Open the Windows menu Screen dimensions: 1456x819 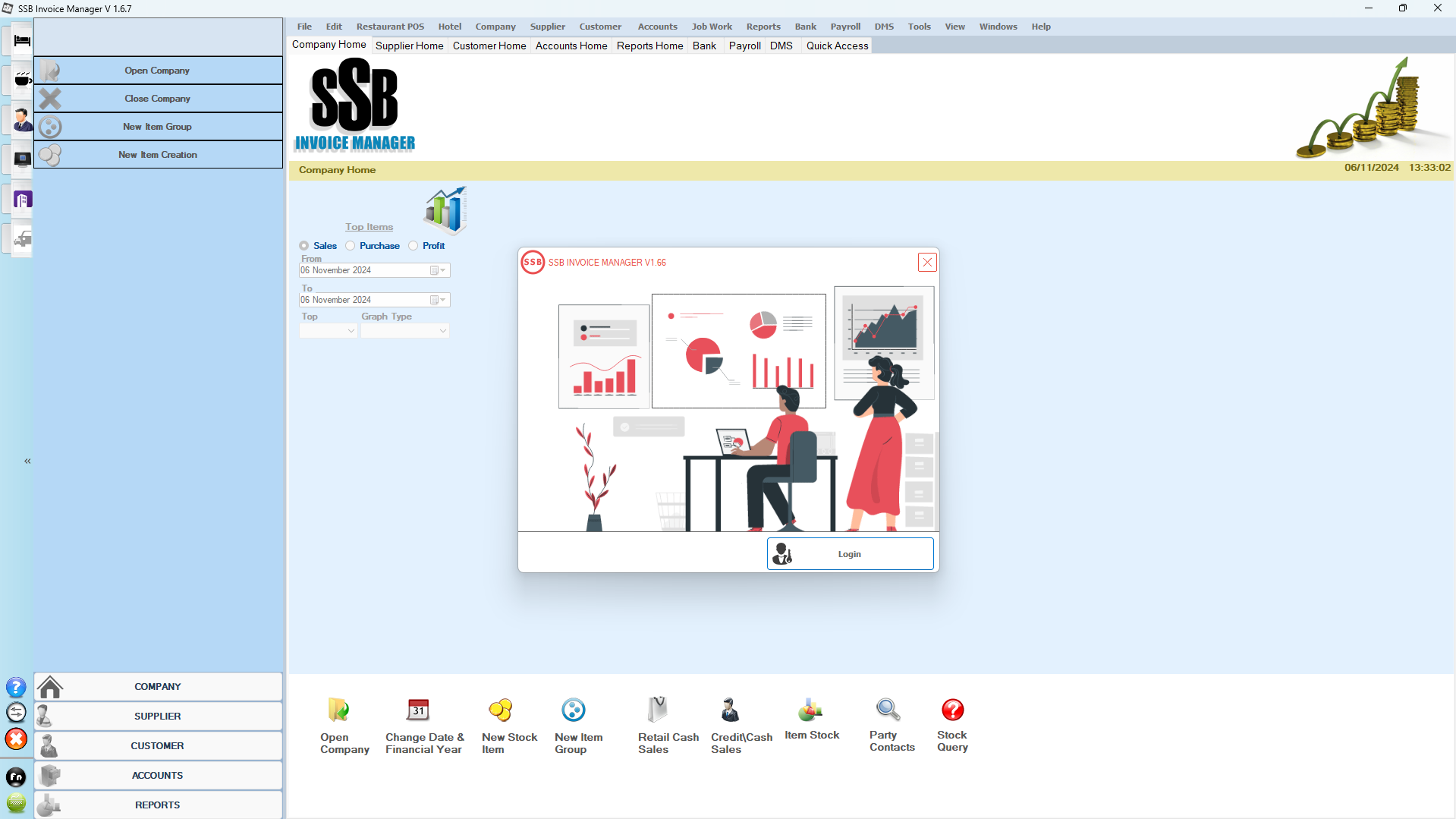click(998, 27)
